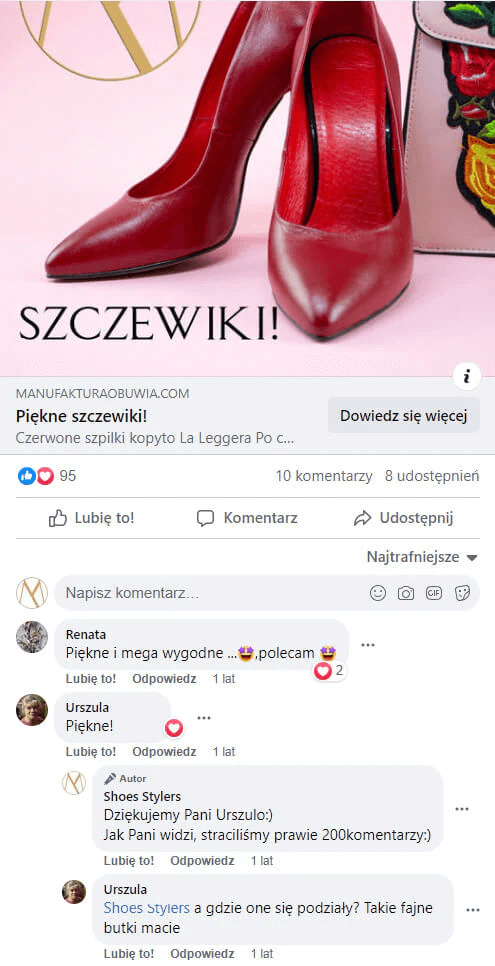Viewport: 495px width, 966px height.
Task: Expand the Najtrafniejsze sorting dropdown
Action: (x=422, y=557)
